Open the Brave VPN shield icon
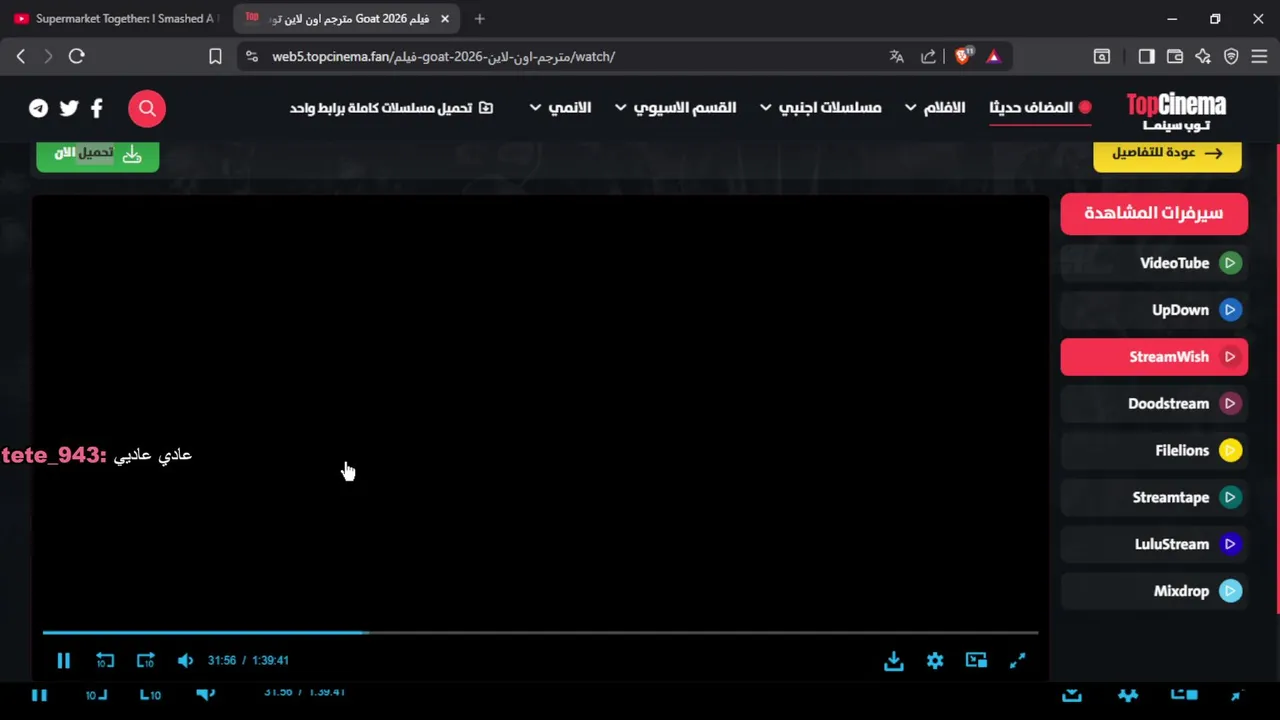 [x=1231, y=57]
